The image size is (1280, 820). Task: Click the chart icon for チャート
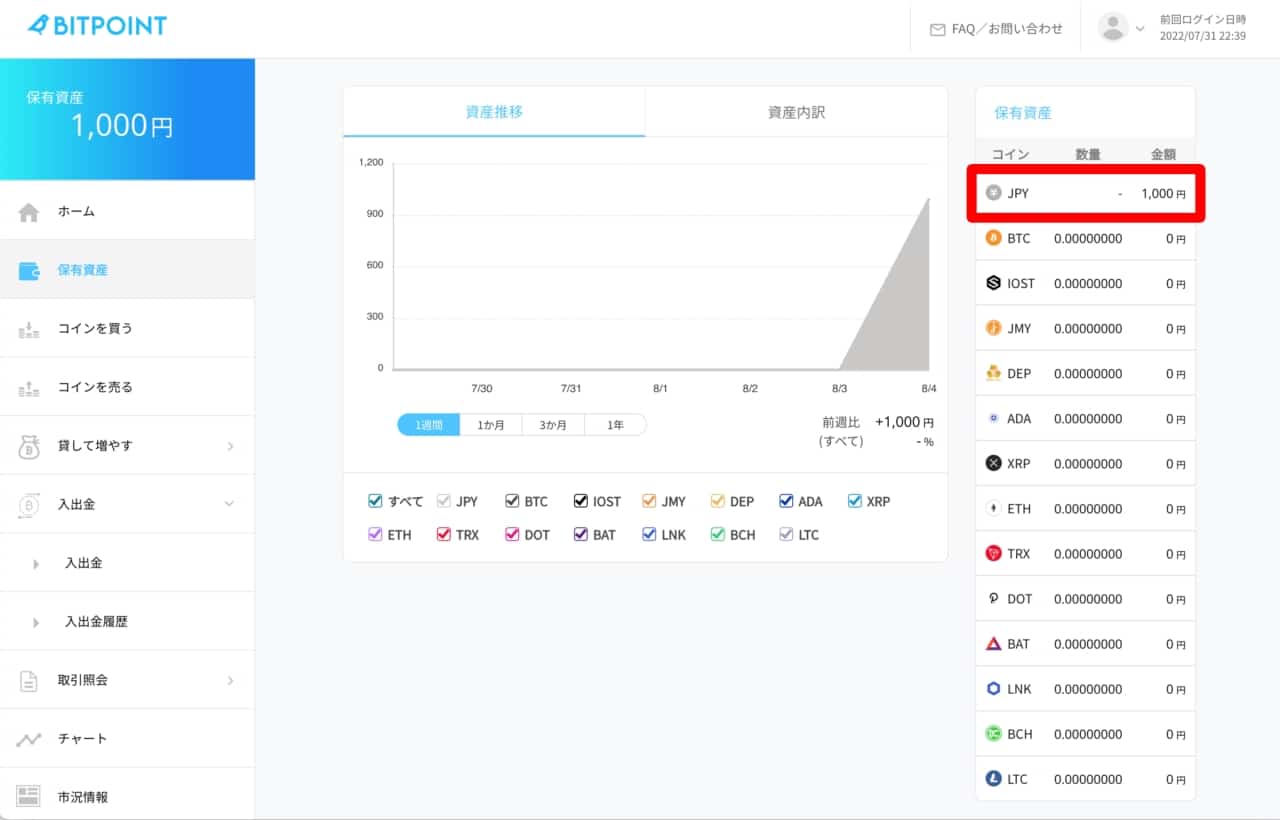[29, 739]
